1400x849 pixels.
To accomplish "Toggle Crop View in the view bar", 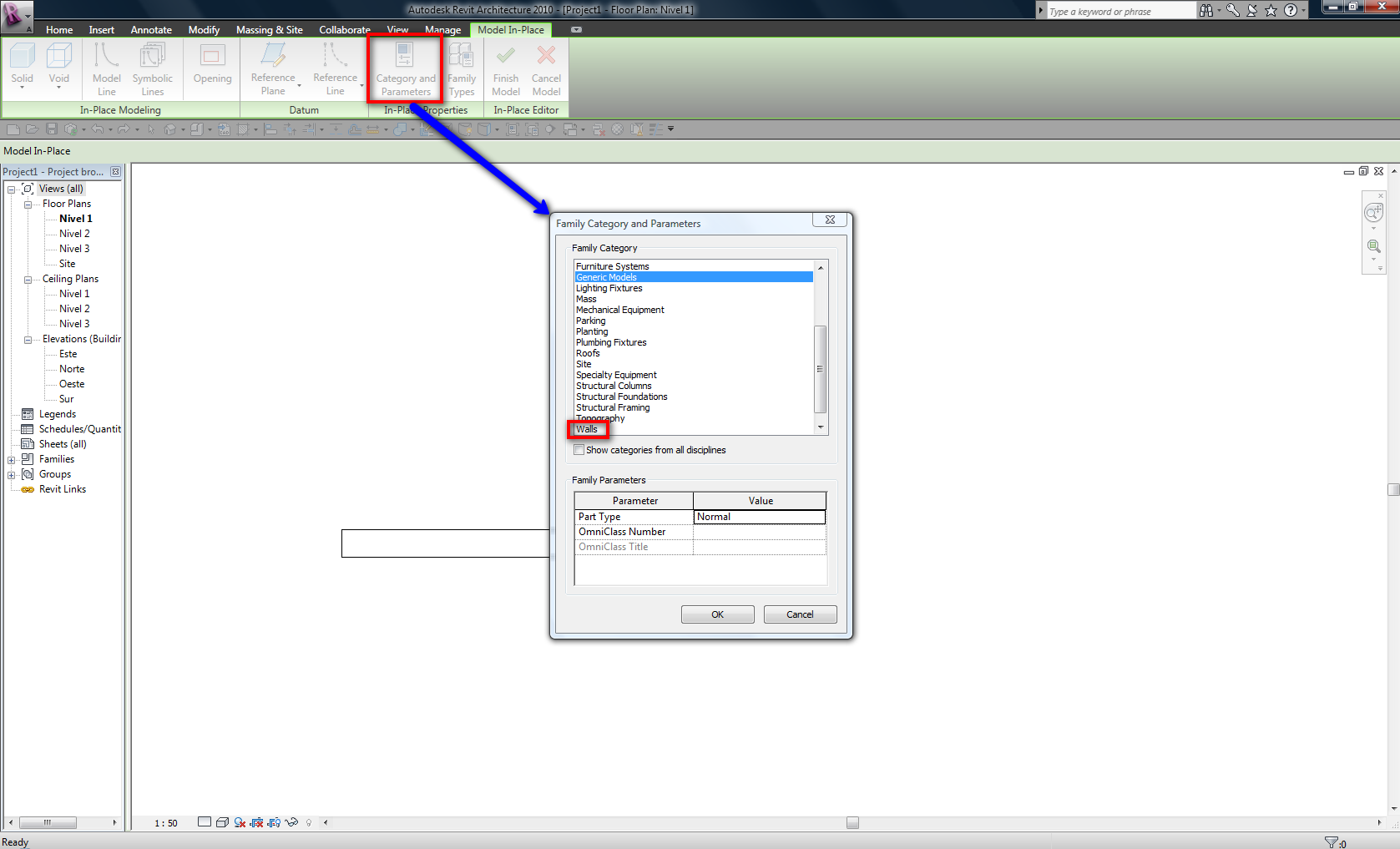I will coord(257,822).
